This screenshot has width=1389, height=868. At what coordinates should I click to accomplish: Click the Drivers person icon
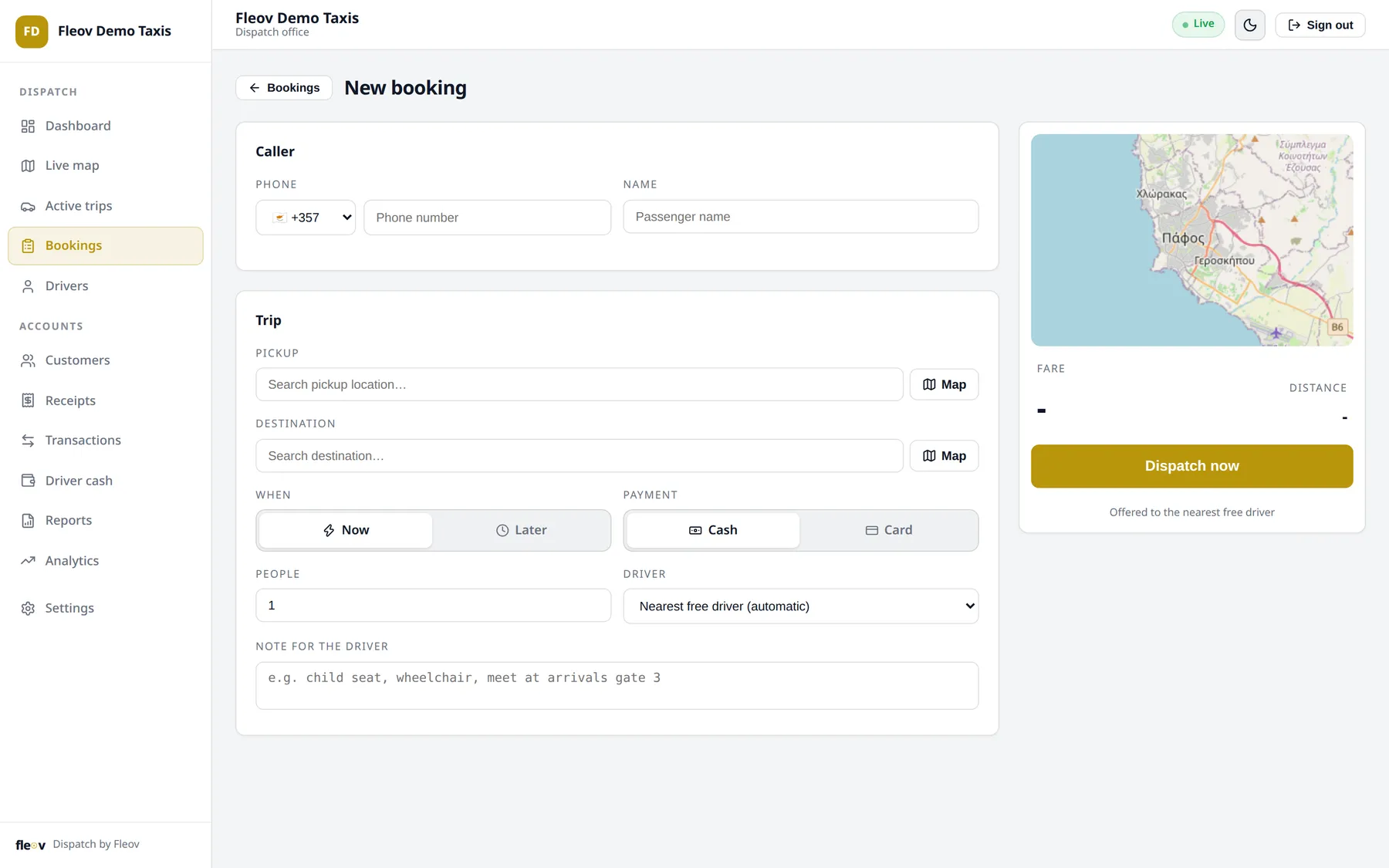tap(28, 286)
